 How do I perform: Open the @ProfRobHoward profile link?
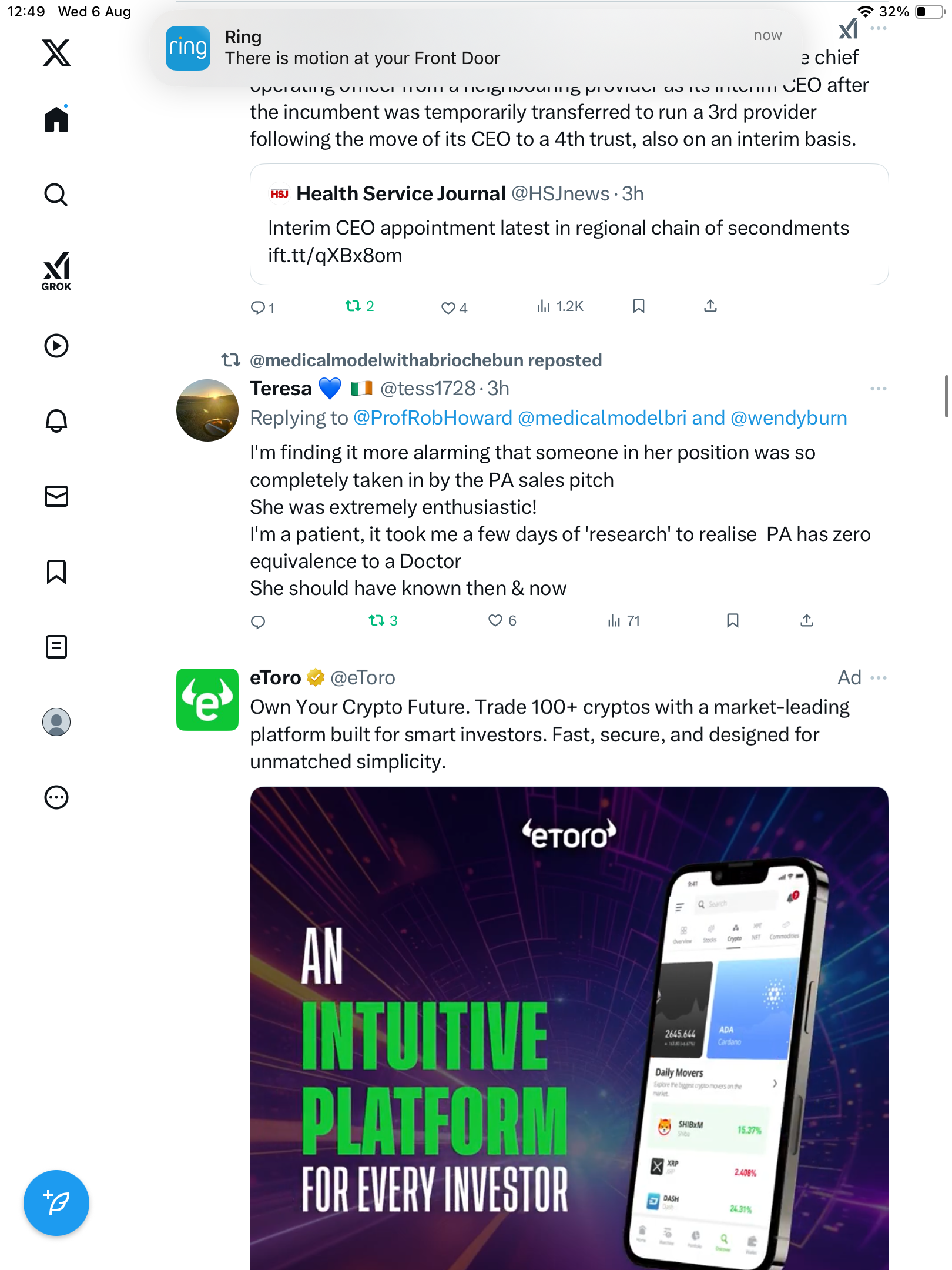click(x=433, y=418)
